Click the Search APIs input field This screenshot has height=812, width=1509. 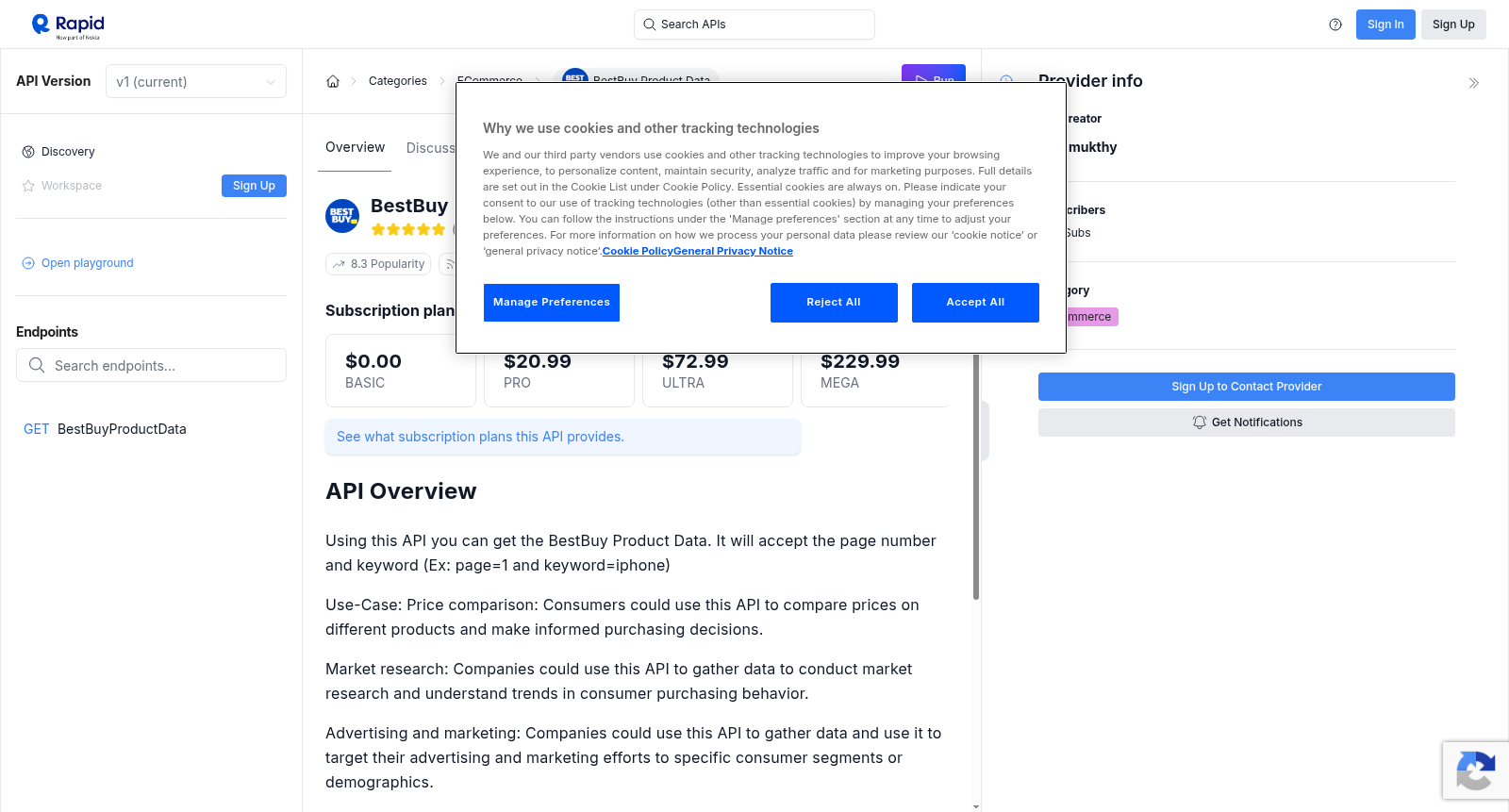click(754, 25)
